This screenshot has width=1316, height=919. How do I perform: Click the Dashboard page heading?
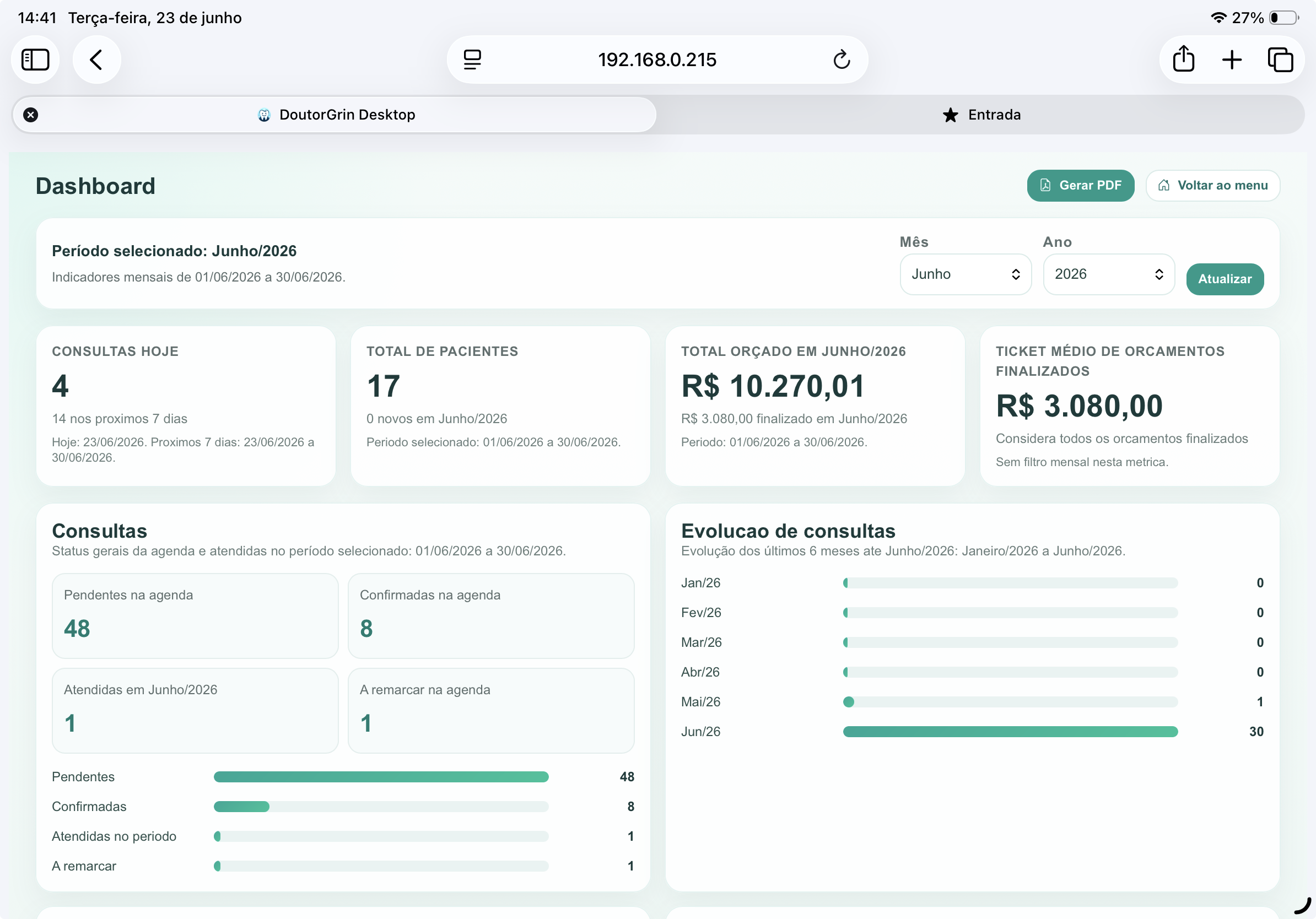click(x=95, y=186)
